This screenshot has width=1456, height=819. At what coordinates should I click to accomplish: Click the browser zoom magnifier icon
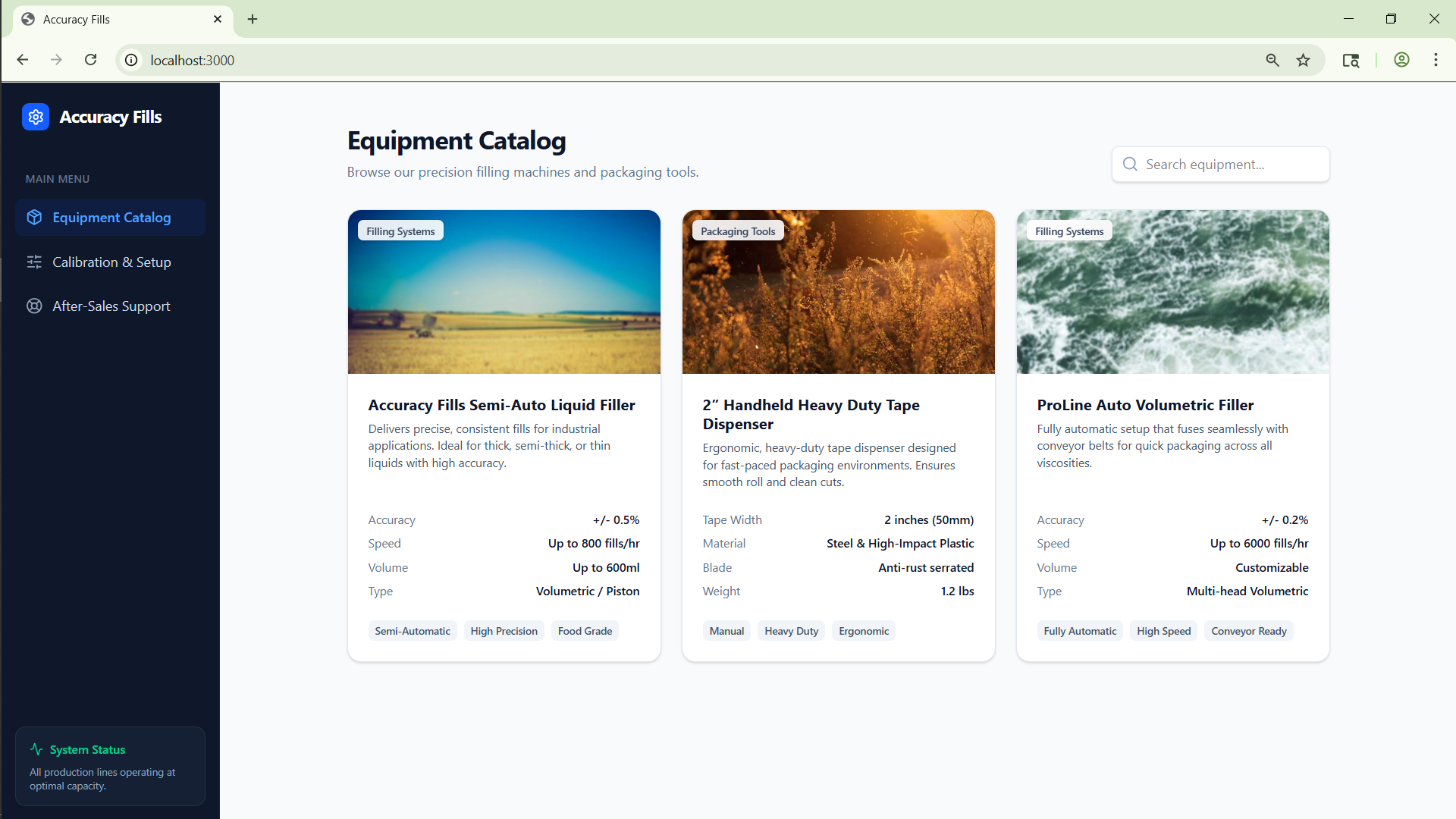(x=1272, y=60)
